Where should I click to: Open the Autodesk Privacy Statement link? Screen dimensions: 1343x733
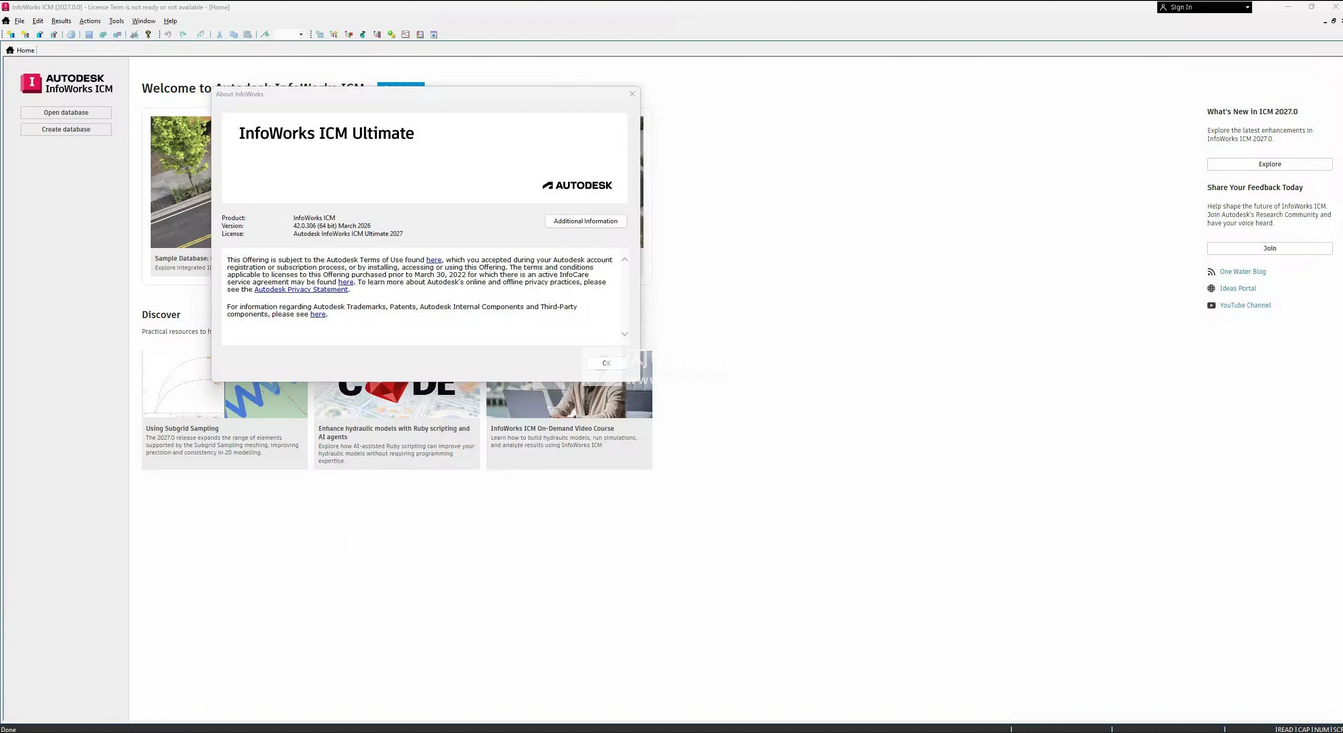(301, 290)
